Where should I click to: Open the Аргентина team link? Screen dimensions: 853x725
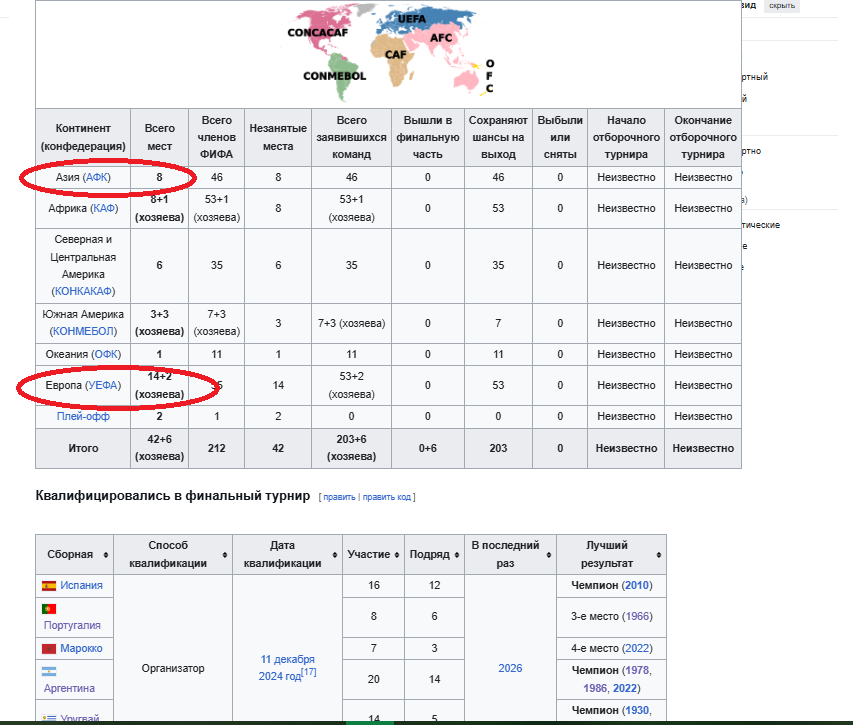(69, 689)
